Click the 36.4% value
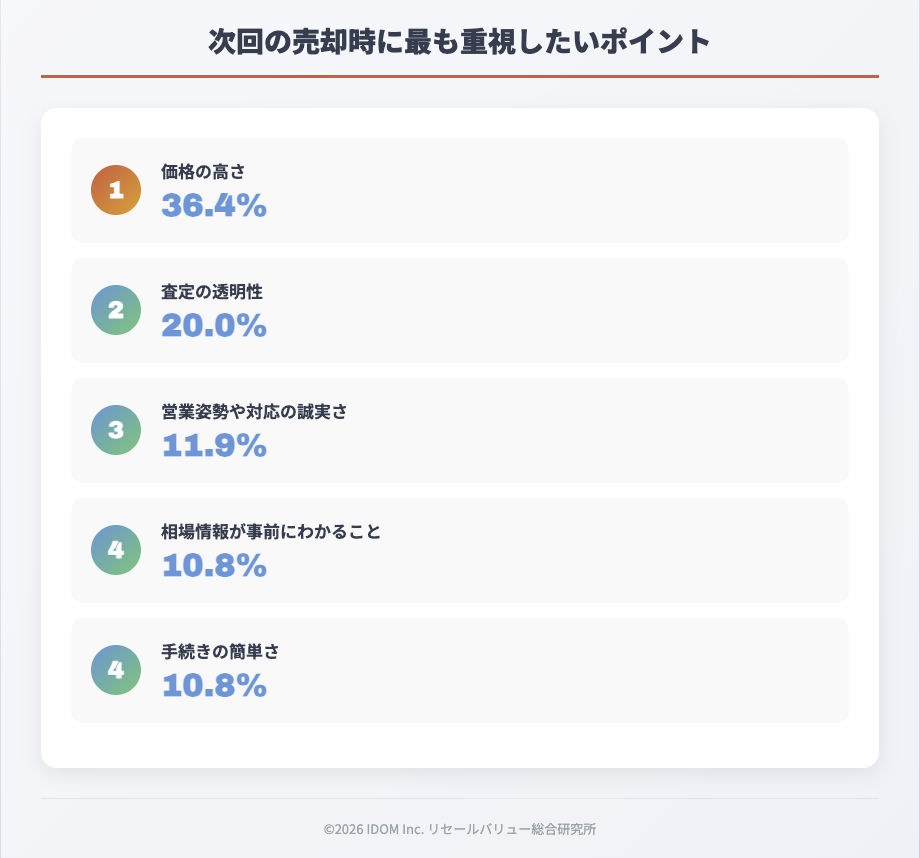920x858 pixels. (x=214, y=205)
